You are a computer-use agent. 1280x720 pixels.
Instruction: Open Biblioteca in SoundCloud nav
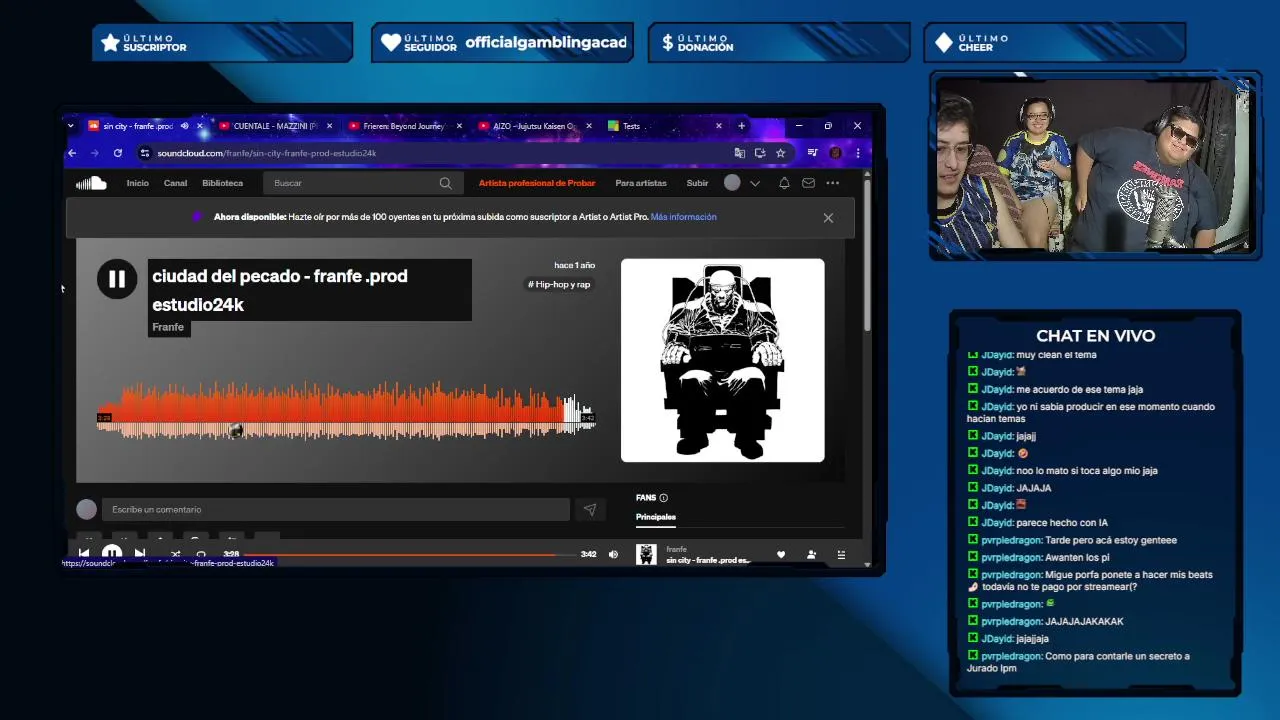click(222, 183)
